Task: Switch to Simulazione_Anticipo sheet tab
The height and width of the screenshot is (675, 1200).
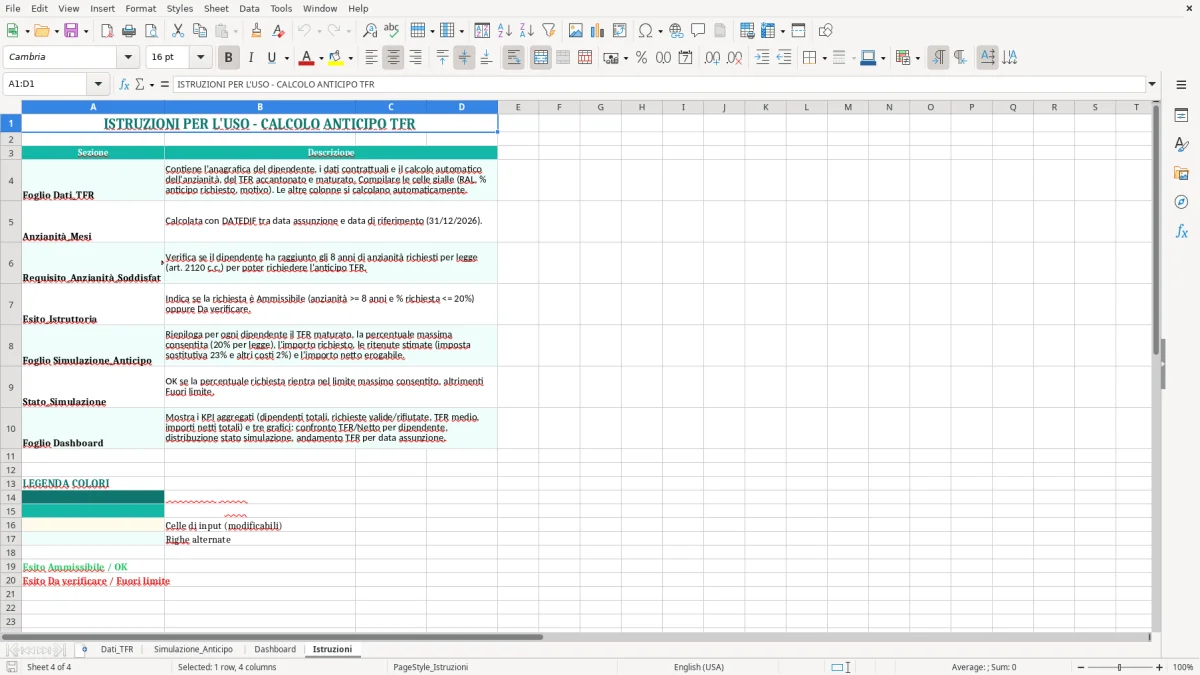Action: [x=193, y=650]
